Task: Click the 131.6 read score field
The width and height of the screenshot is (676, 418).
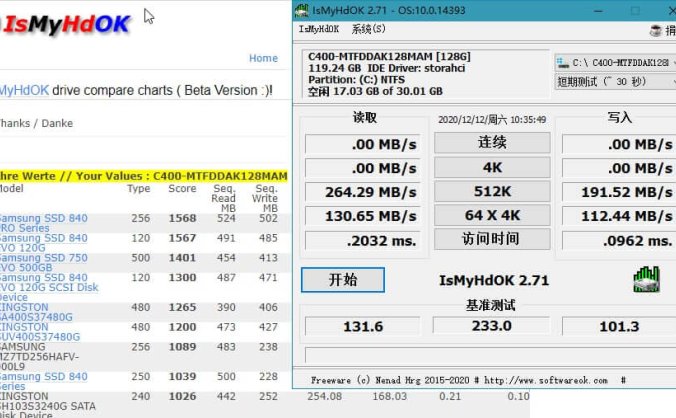Action: pyautogui.click(x=362, y=326)
